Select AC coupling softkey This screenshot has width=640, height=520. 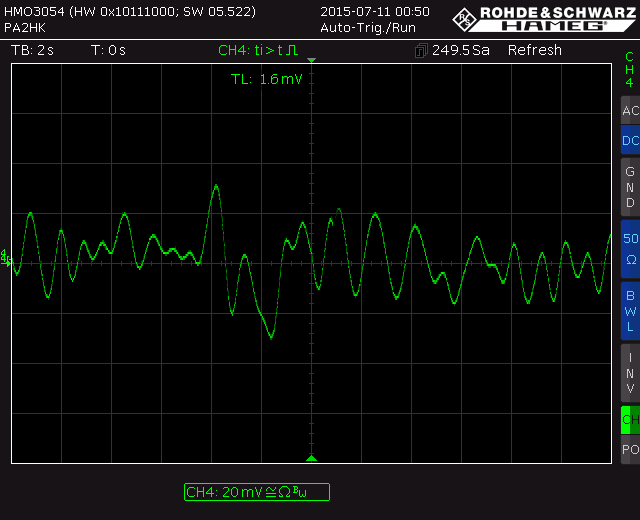pos(630,111)
